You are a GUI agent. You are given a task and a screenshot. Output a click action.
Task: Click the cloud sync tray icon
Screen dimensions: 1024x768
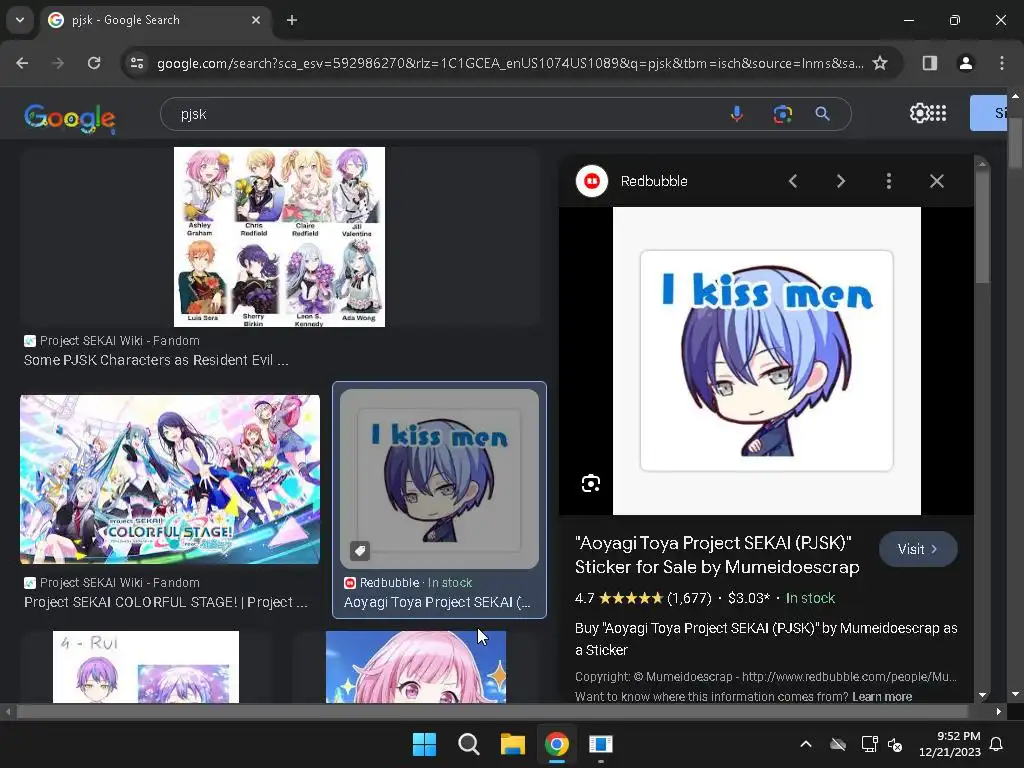pos(838,744)
